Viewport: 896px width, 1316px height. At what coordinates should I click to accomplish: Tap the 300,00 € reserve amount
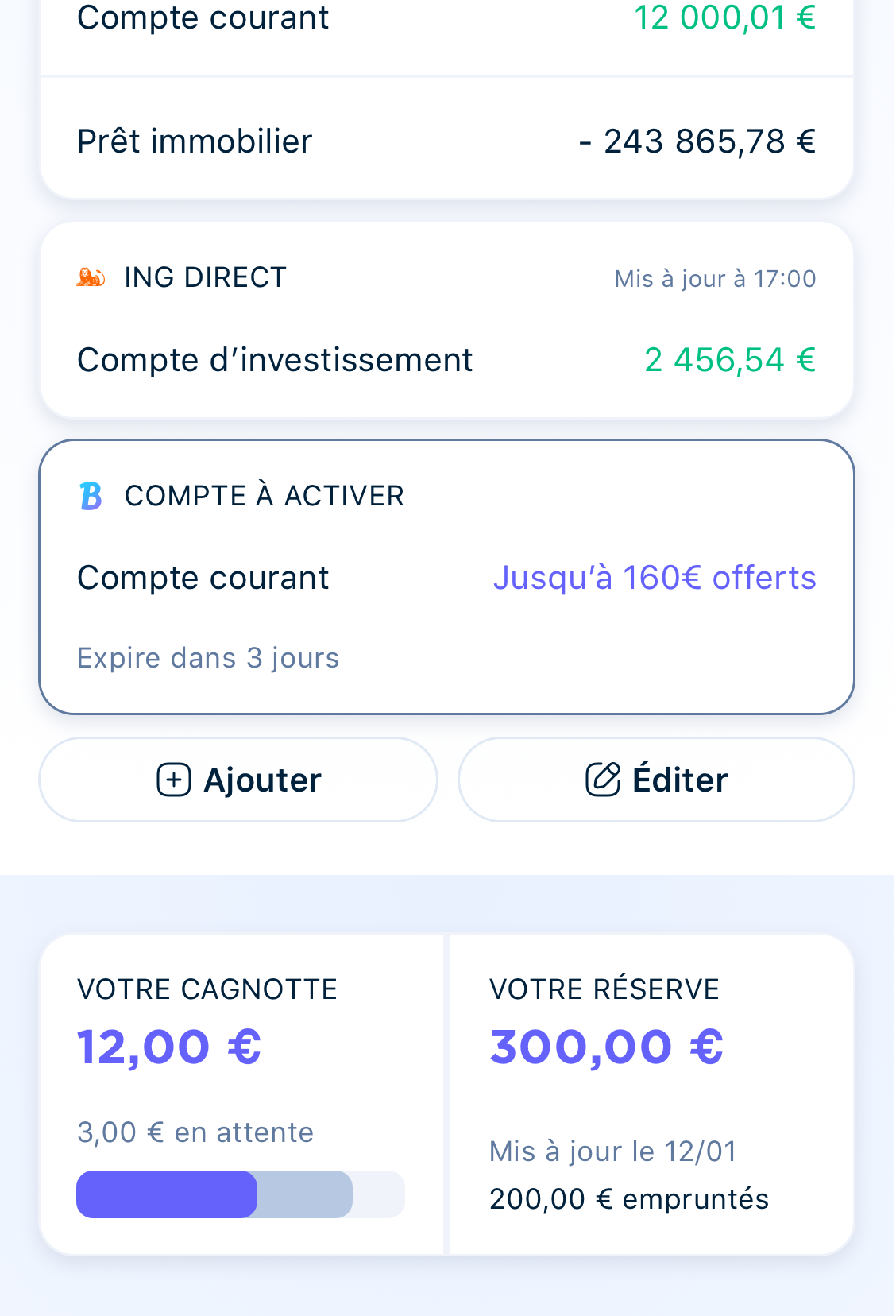click(607, 1046)
